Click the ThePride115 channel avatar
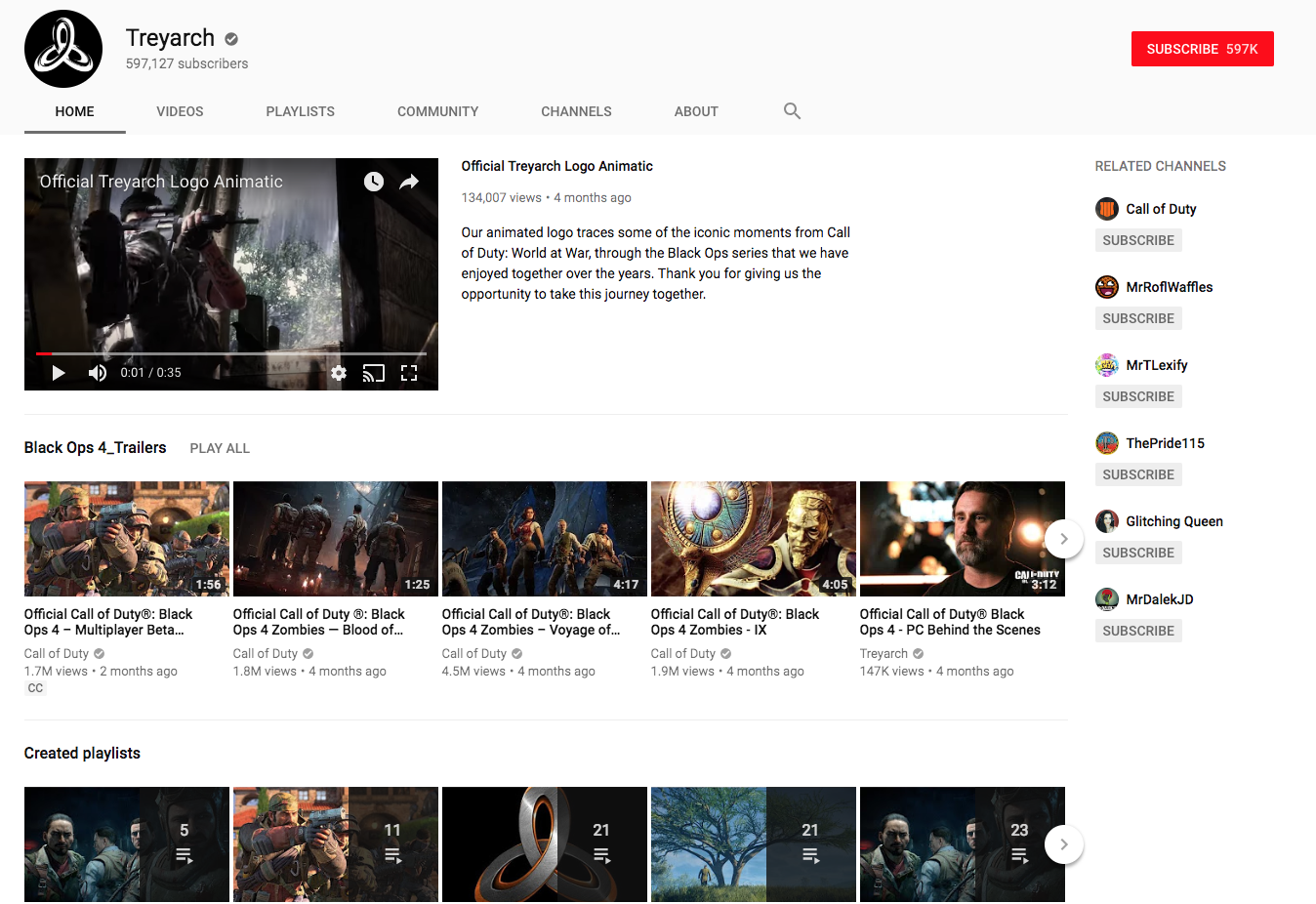The image size is (1316, 904). coord(1107,443)
